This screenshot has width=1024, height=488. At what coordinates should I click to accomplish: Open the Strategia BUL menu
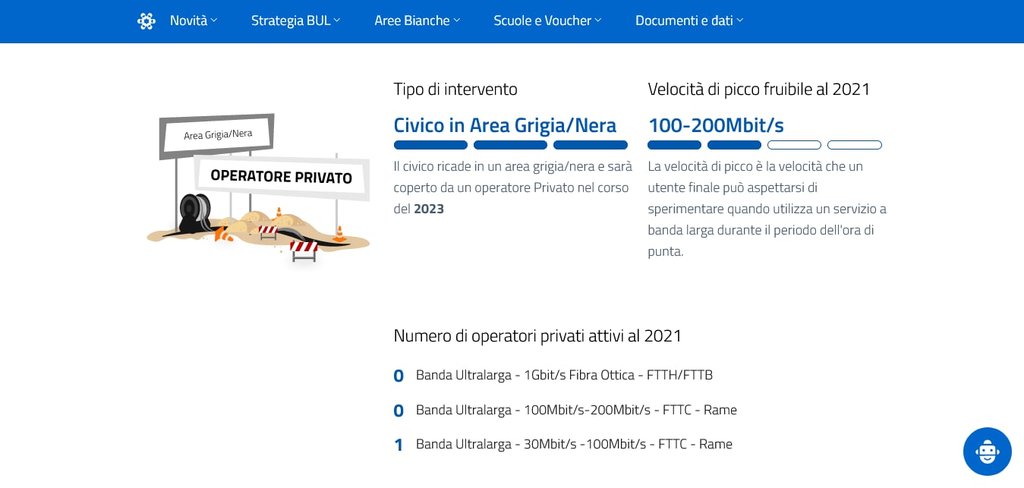[295, 21]
